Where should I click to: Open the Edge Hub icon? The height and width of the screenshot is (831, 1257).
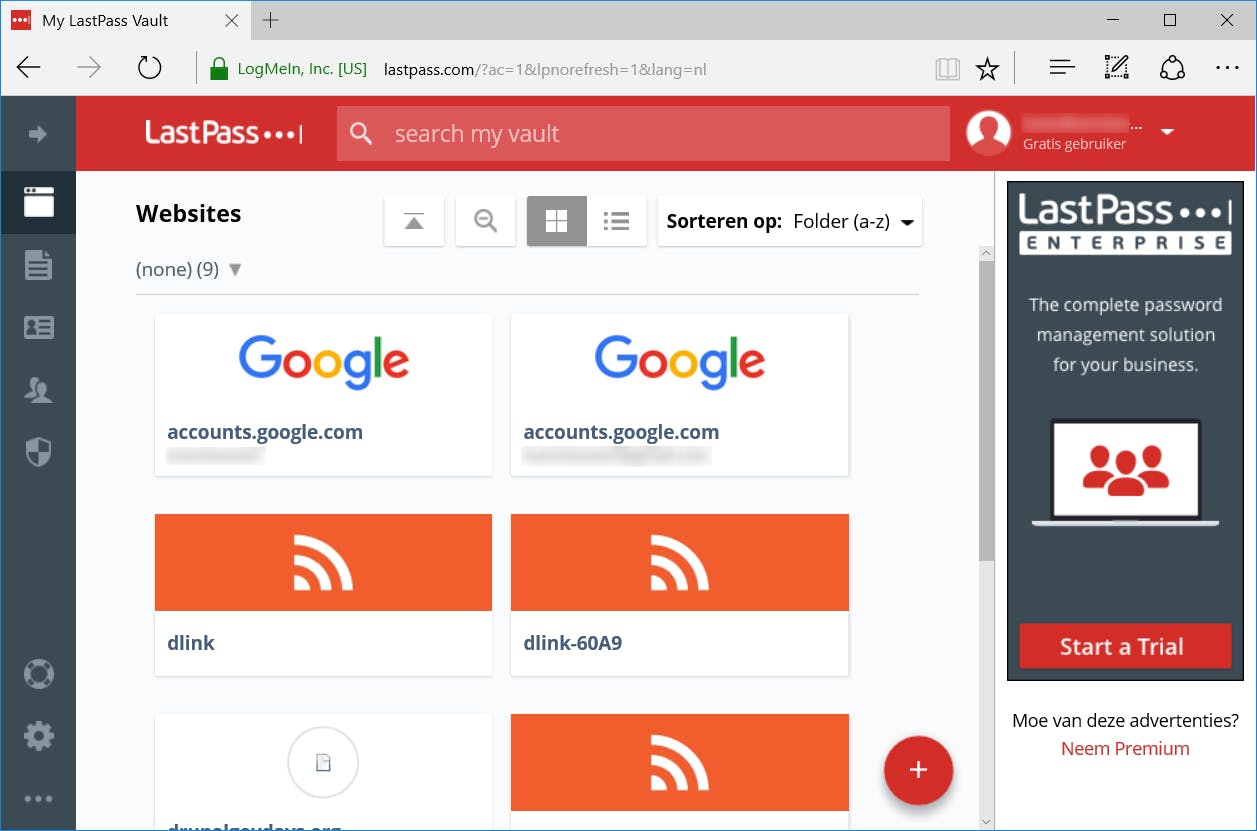[x=1062, y=68]
